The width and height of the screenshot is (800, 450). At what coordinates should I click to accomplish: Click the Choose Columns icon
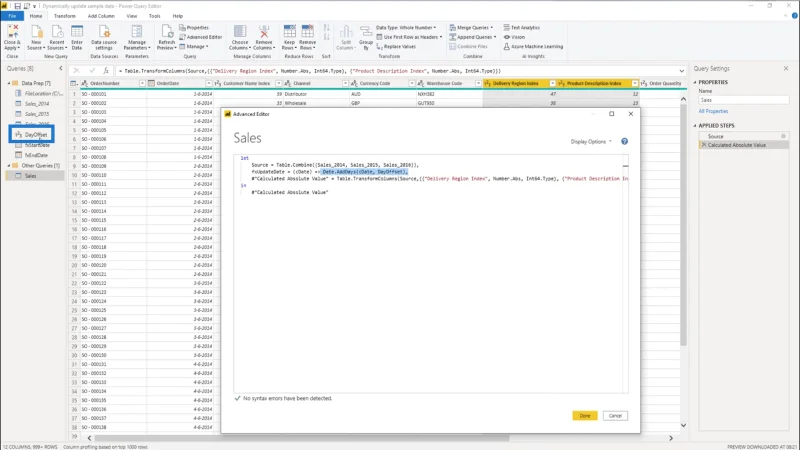[240, 32]
